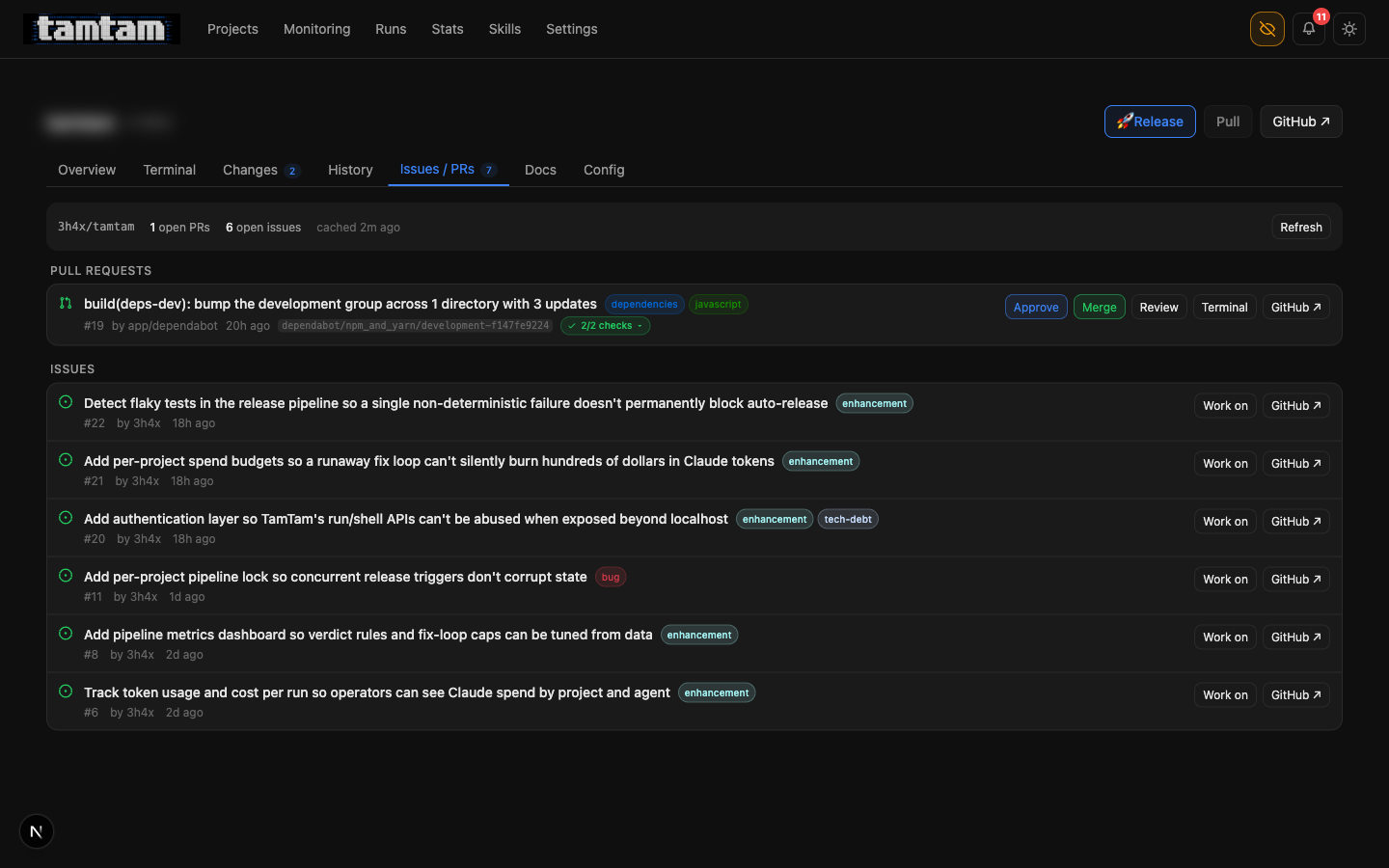Click open-issue icon for issue #21

pyautogui.click(x=66, y=460)
